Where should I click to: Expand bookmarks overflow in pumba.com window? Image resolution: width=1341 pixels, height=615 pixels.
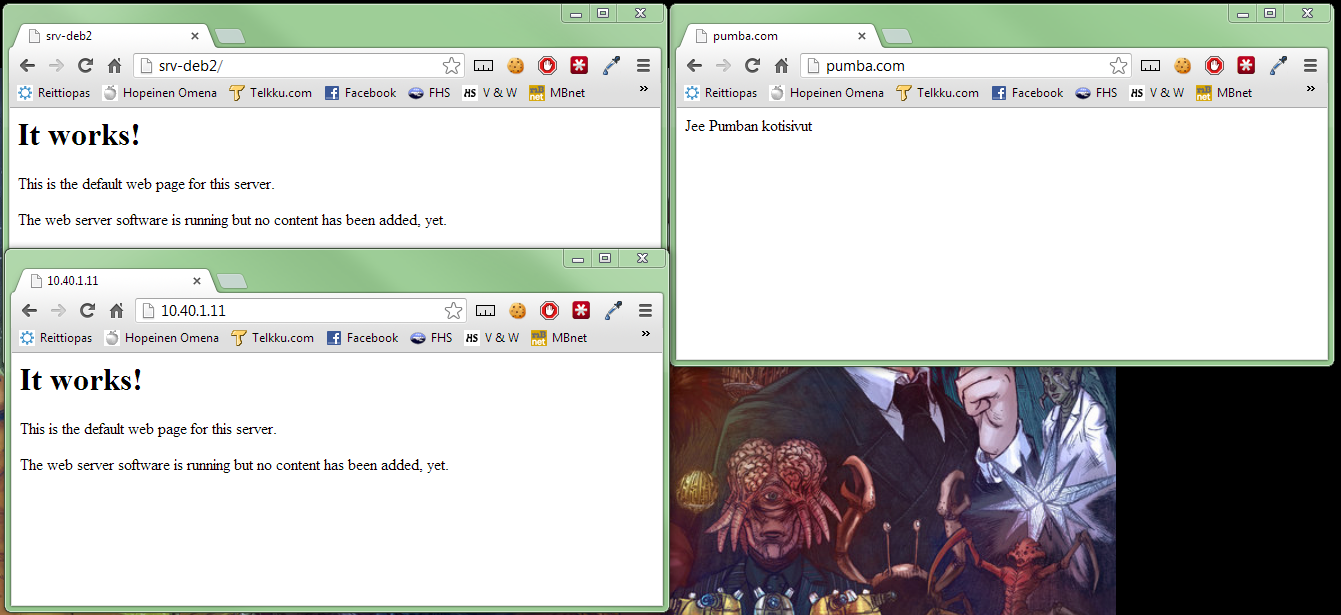point(1310,89)
